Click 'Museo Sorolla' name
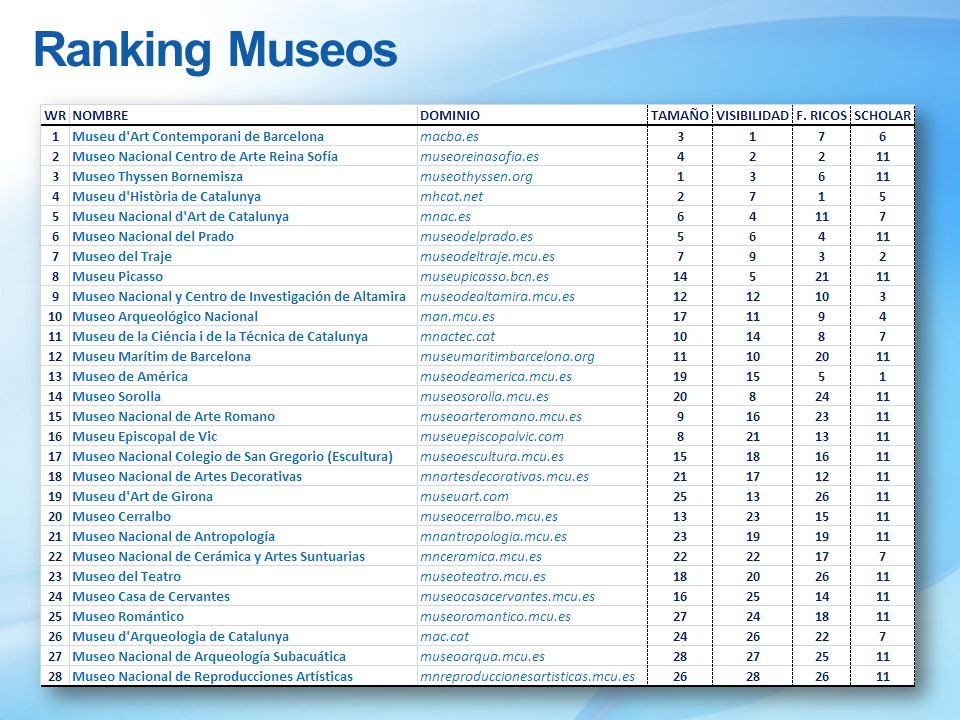The height and width of the screenshot is (720, 960). click(x=116, y=397)
